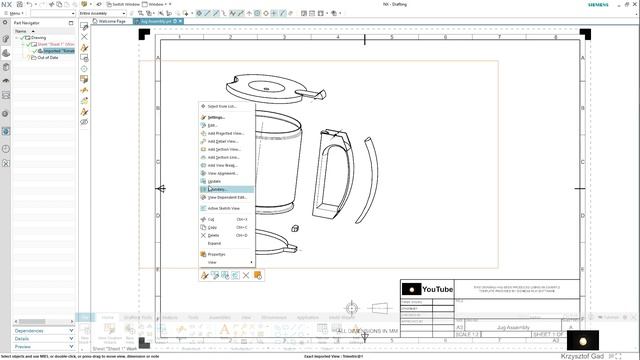This screenshot has width=640, height=360.
Task: Choose Settings... in the context menu
Action: point(227,118)
